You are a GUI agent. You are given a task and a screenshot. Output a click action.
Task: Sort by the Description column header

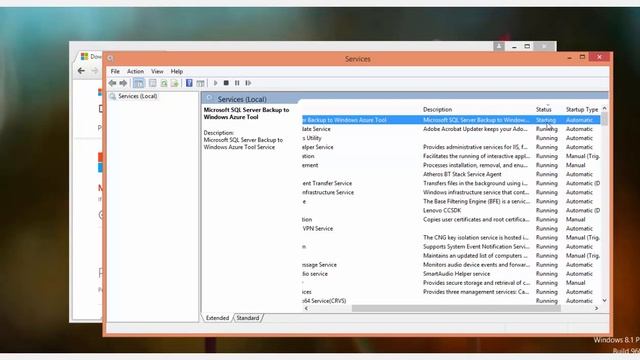pyautogui.click(x=437, y=109)
